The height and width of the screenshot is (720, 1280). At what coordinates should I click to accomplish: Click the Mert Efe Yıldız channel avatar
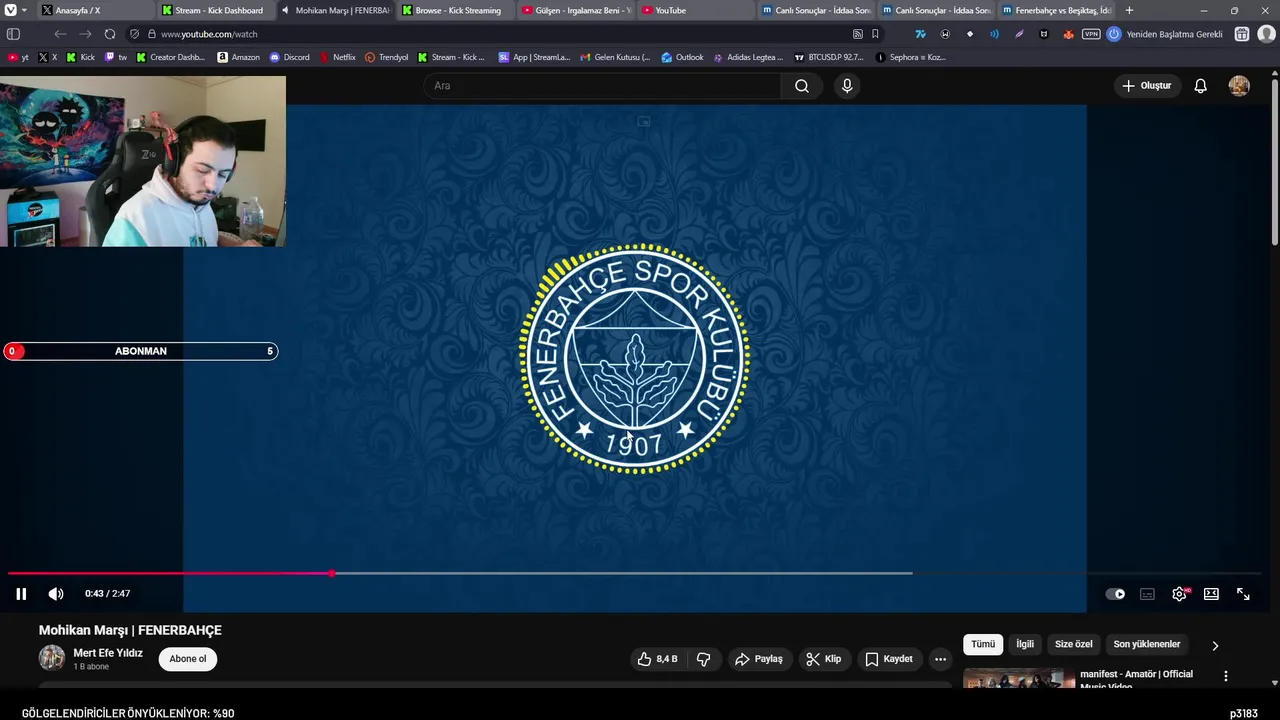(52, 658)
